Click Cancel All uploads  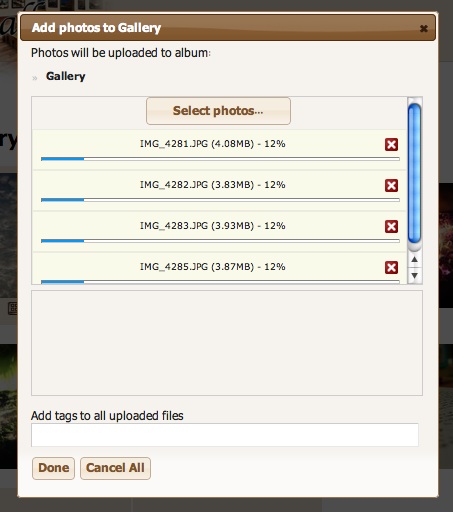115,468
